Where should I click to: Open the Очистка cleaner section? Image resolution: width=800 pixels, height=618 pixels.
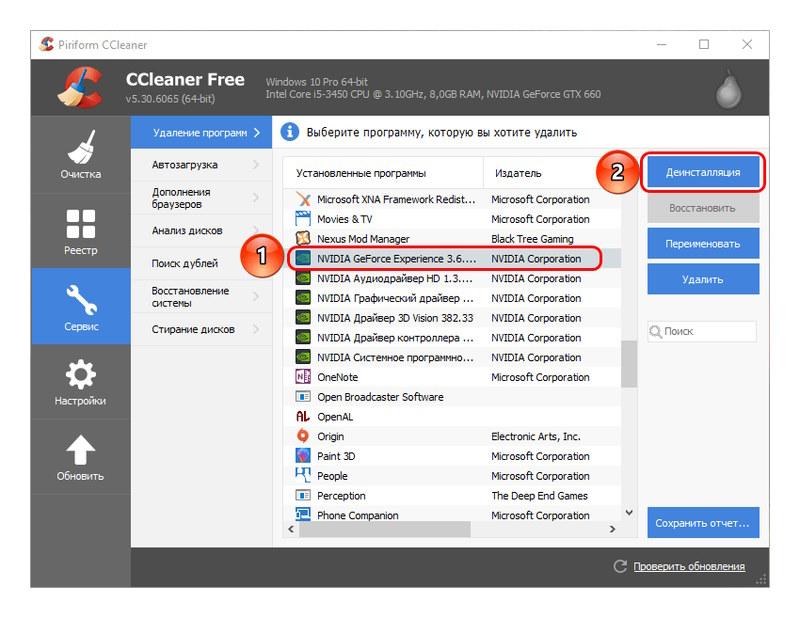tap(81, 155)
